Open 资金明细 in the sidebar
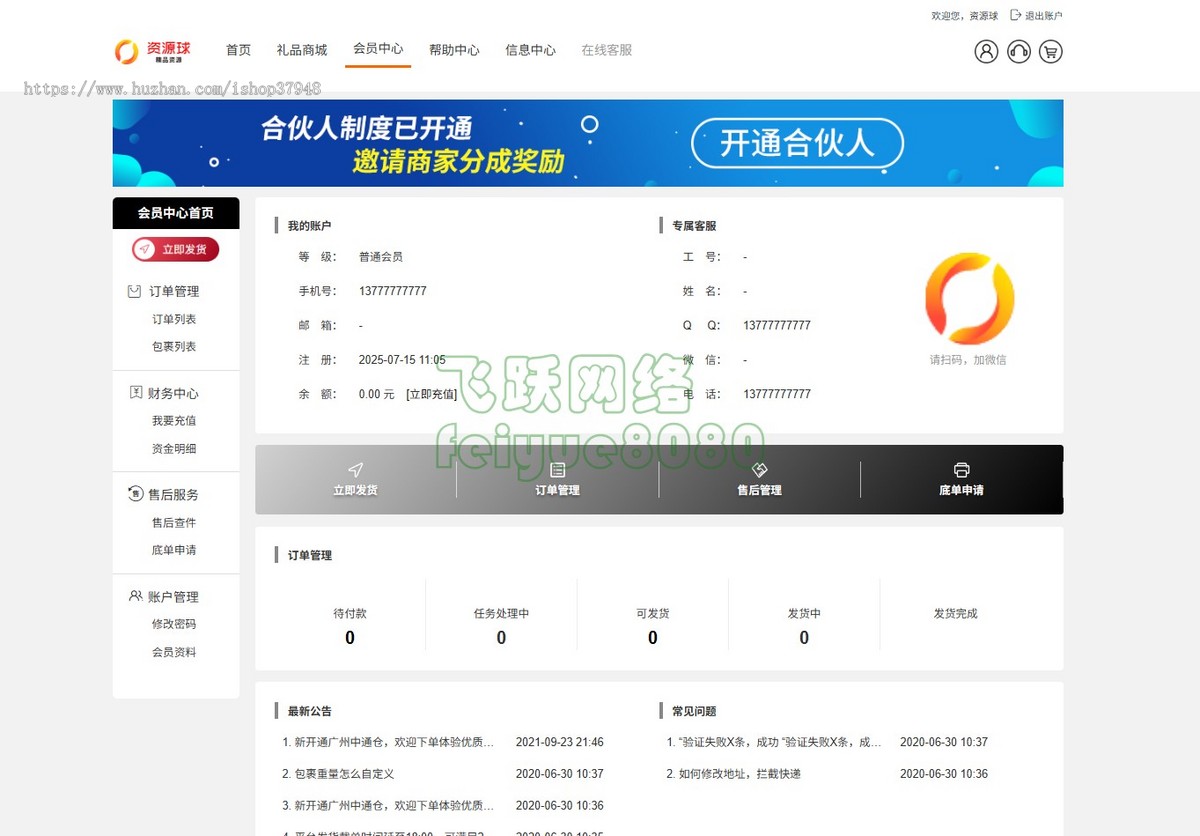This screenshot has height=836, width=1200. pos(174,449)
